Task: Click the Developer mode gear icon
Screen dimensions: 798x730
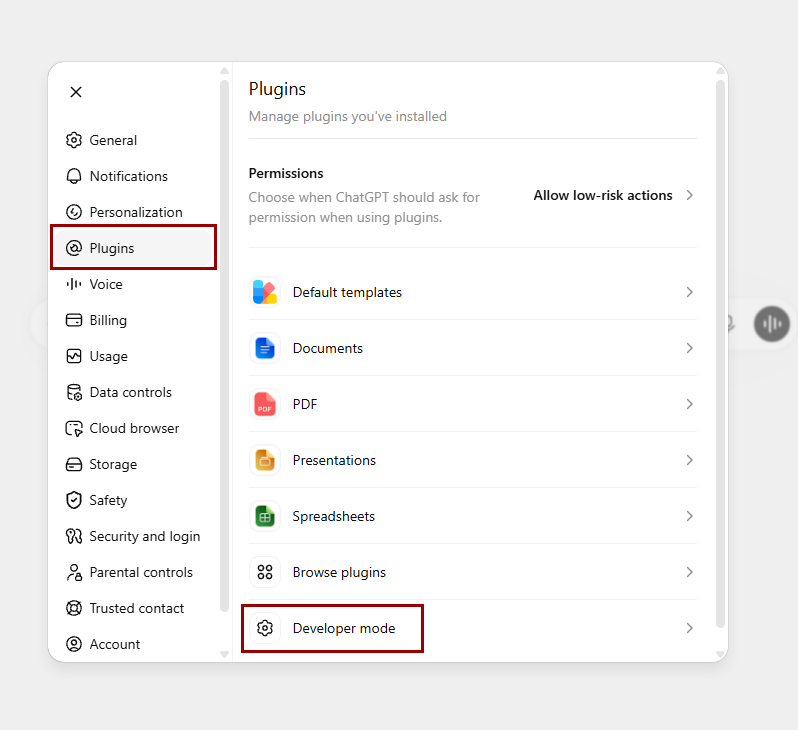Action: (x=265, y=628)
